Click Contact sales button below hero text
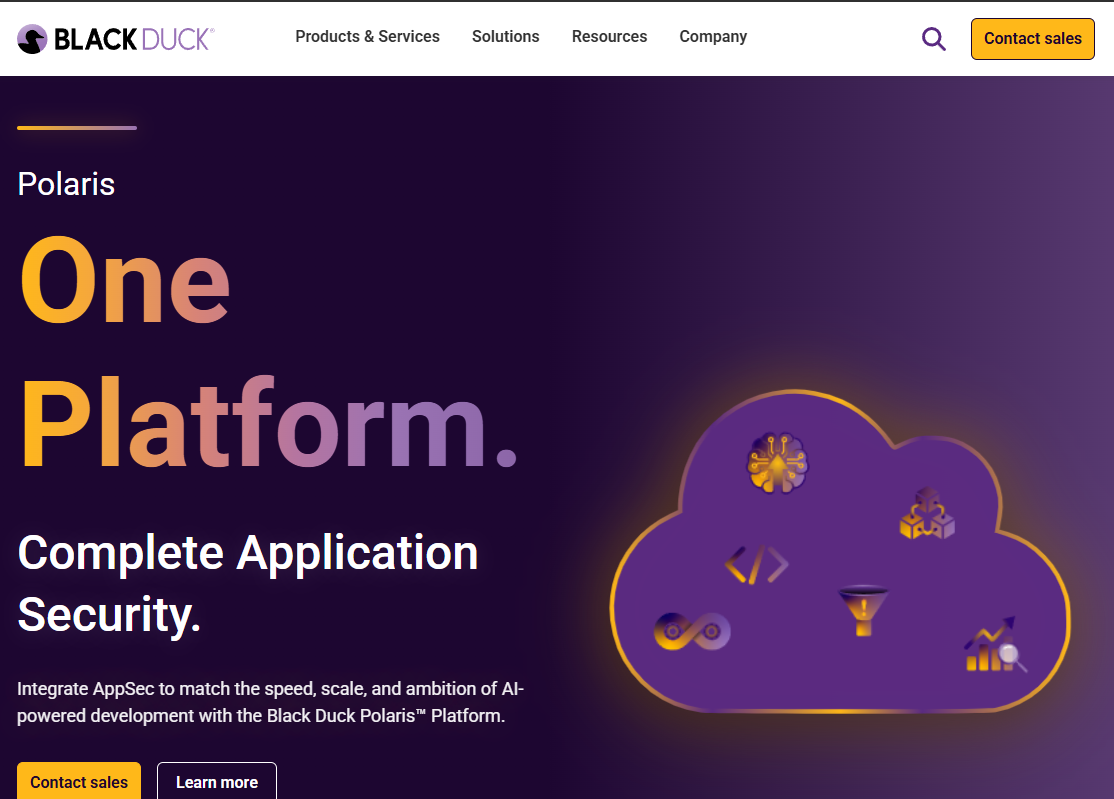This screenshot has width=1114, height=799. tap(79, 781)
